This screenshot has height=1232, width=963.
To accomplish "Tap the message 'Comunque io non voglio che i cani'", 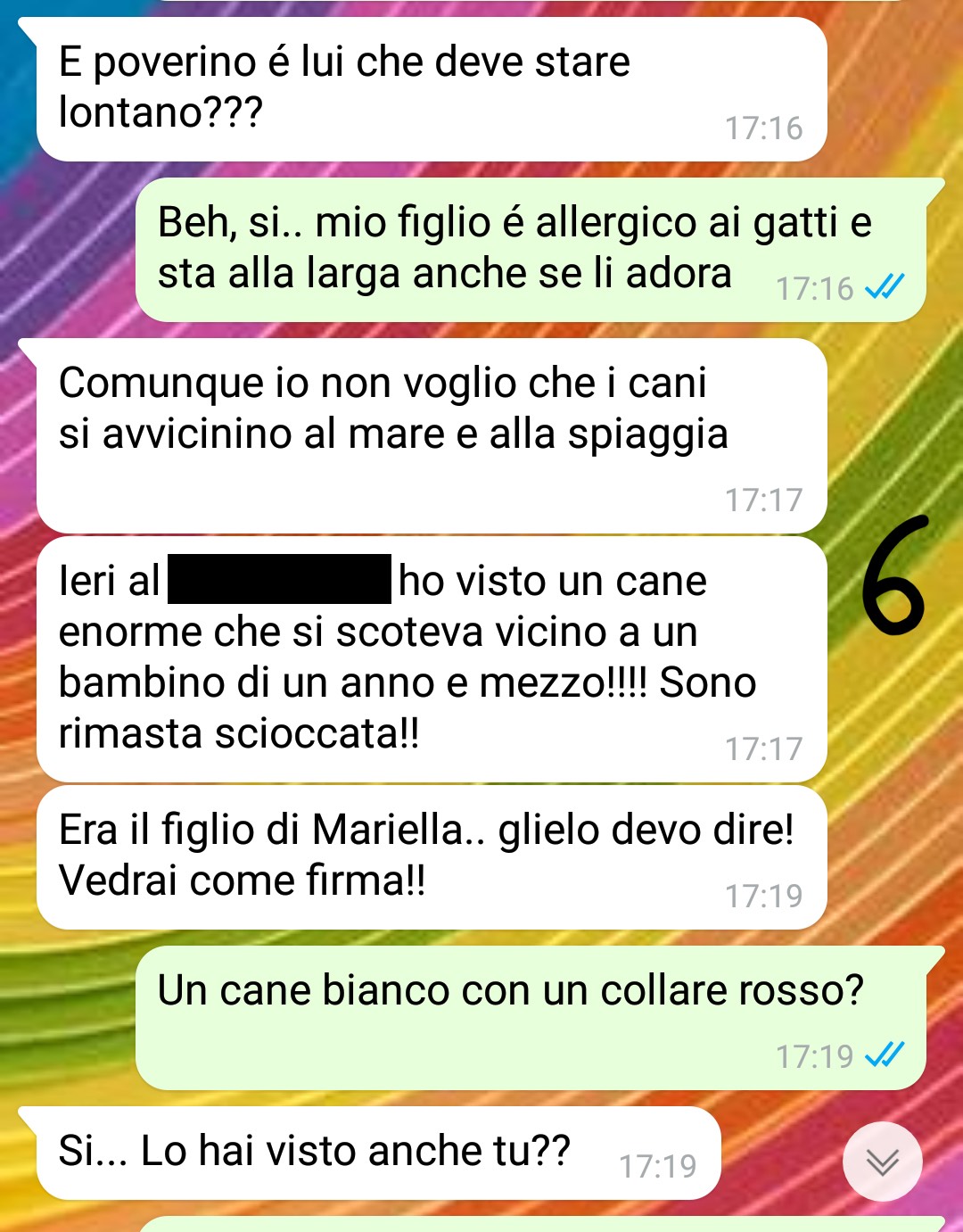I will click(432, 435).
